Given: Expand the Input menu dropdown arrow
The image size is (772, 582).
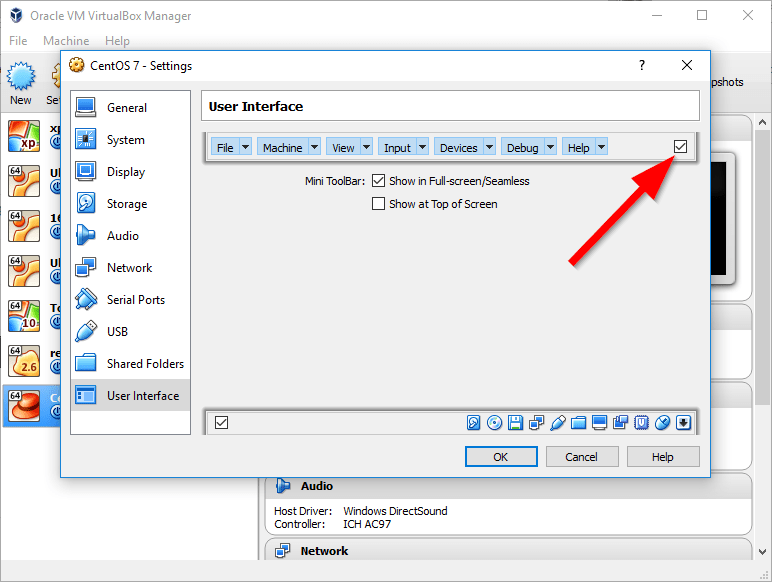Looking at the screenshot, I should (423, 147).
